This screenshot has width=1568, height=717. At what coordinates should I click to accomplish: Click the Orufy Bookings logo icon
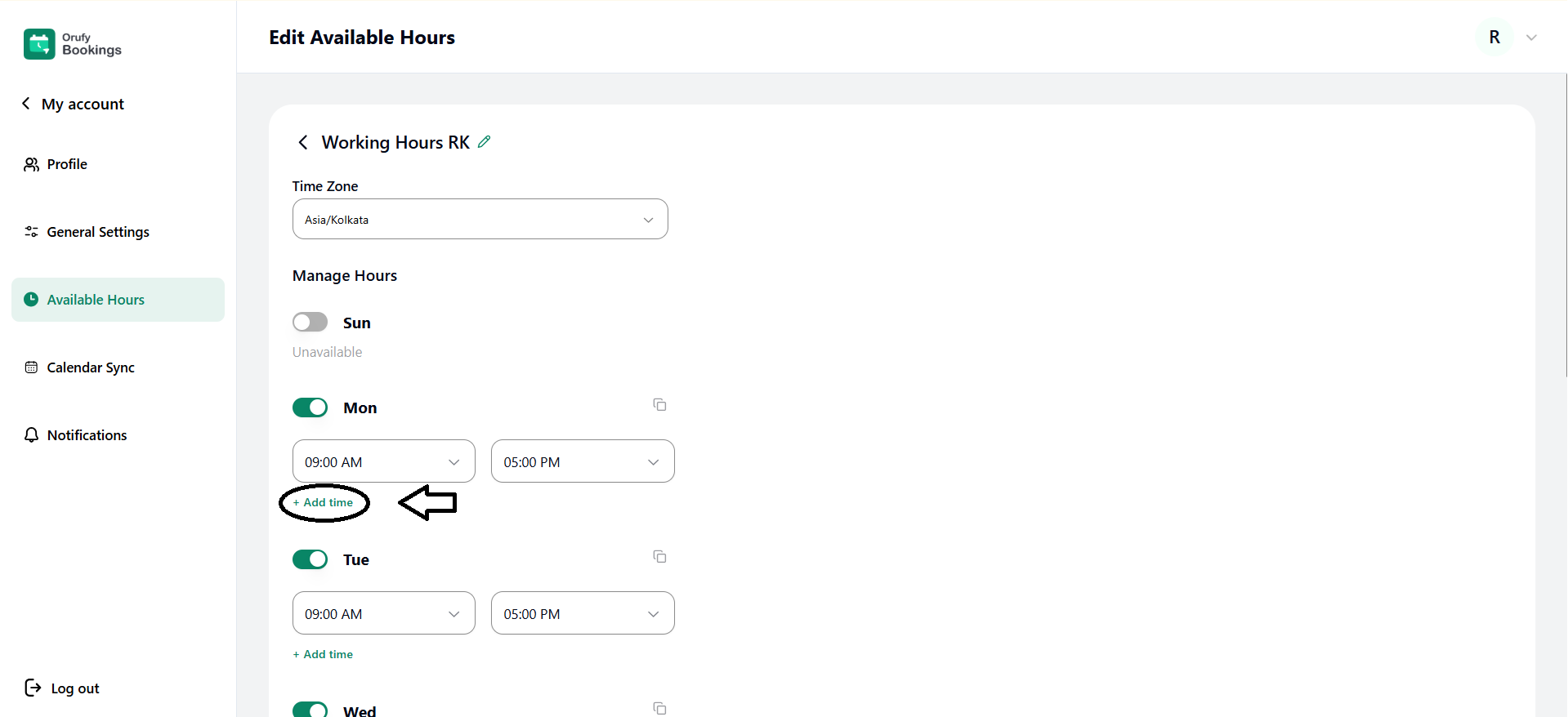pyautogui.click(x=39, y=44)
